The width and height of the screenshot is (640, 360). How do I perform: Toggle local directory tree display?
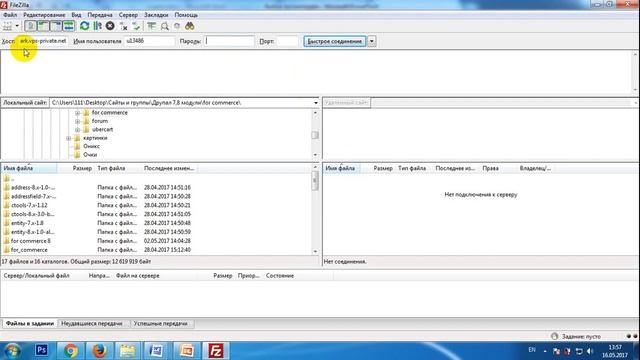(x=43, y=26)
